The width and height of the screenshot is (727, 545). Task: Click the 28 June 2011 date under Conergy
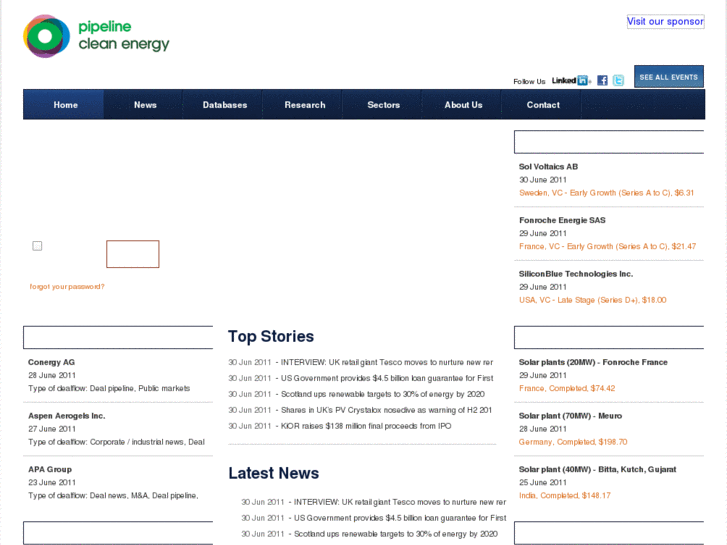(x=52, y=375)
